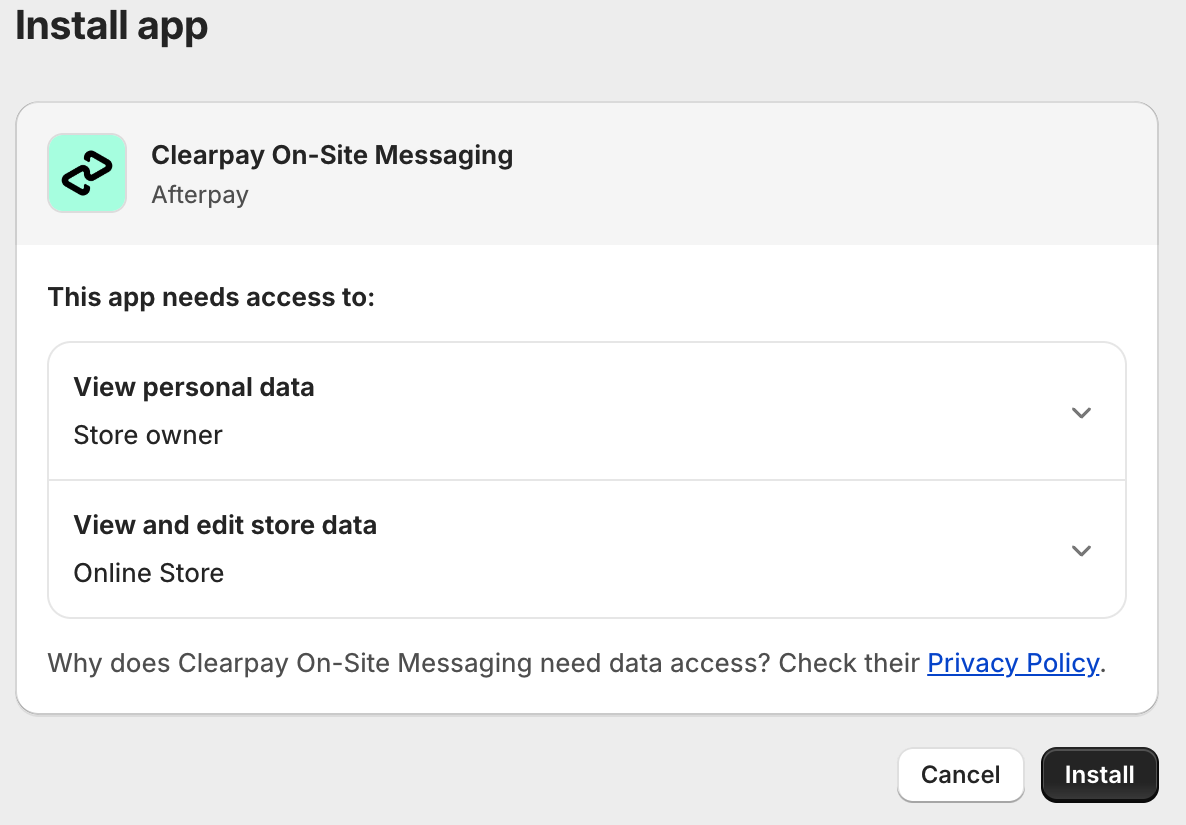
Task: Click the Clearpay app logo icon
Action: click(x=87, y=173)
